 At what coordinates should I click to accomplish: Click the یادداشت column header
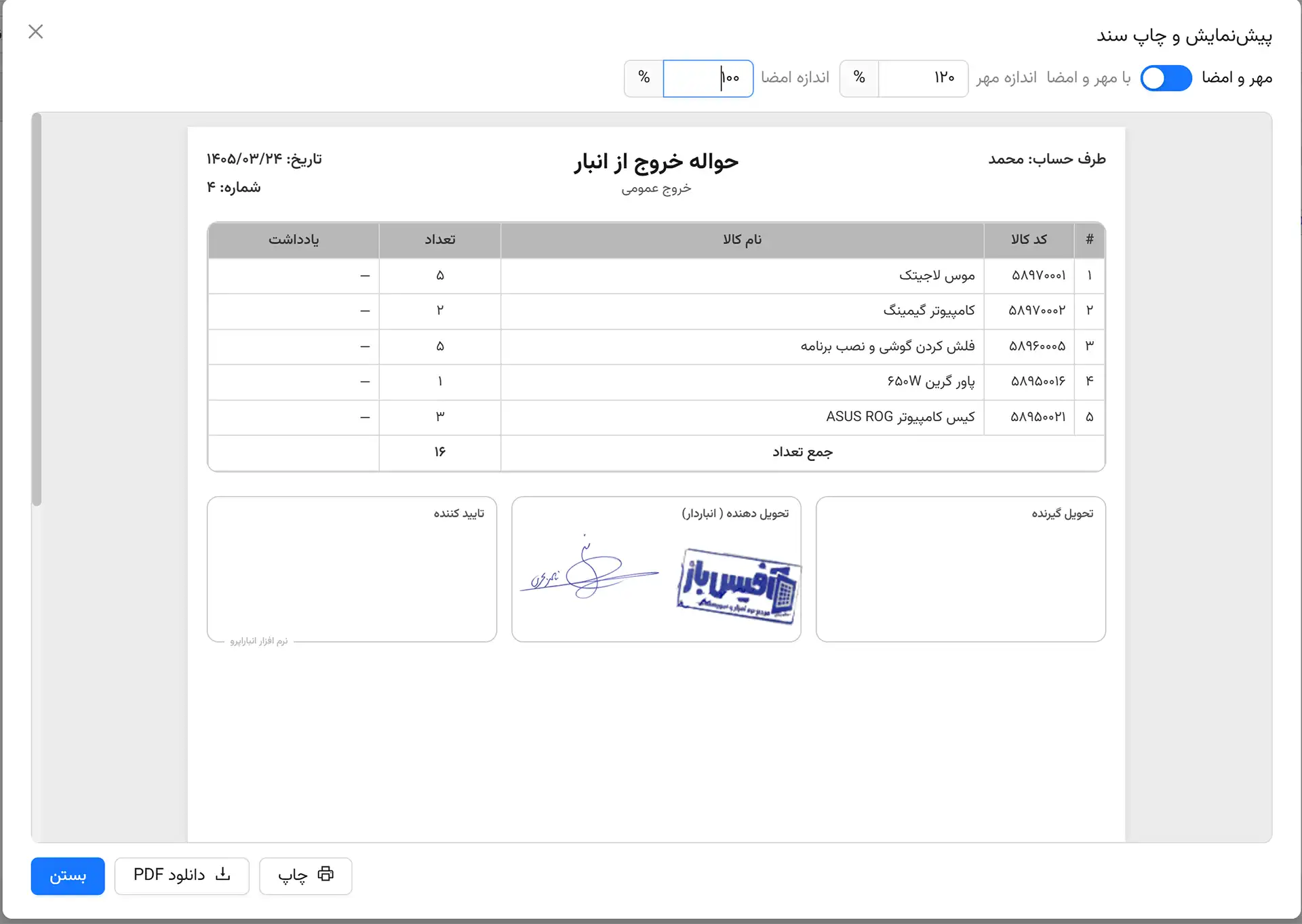click(294, 239)
